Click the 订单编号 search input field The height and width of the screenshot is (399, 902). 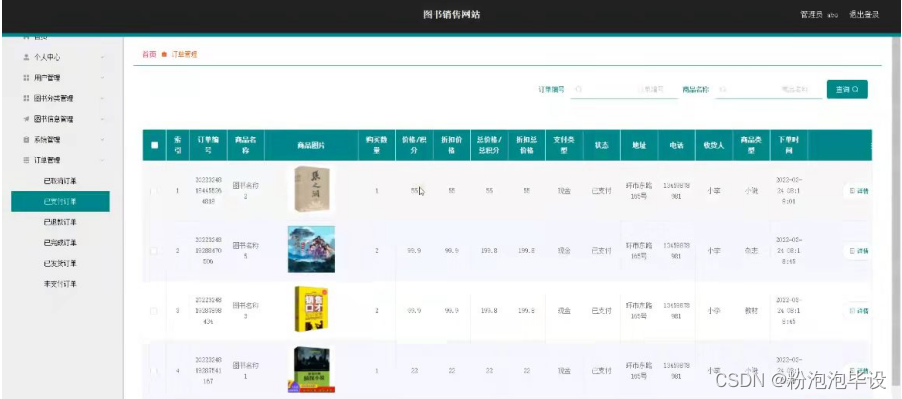(624, 90)
